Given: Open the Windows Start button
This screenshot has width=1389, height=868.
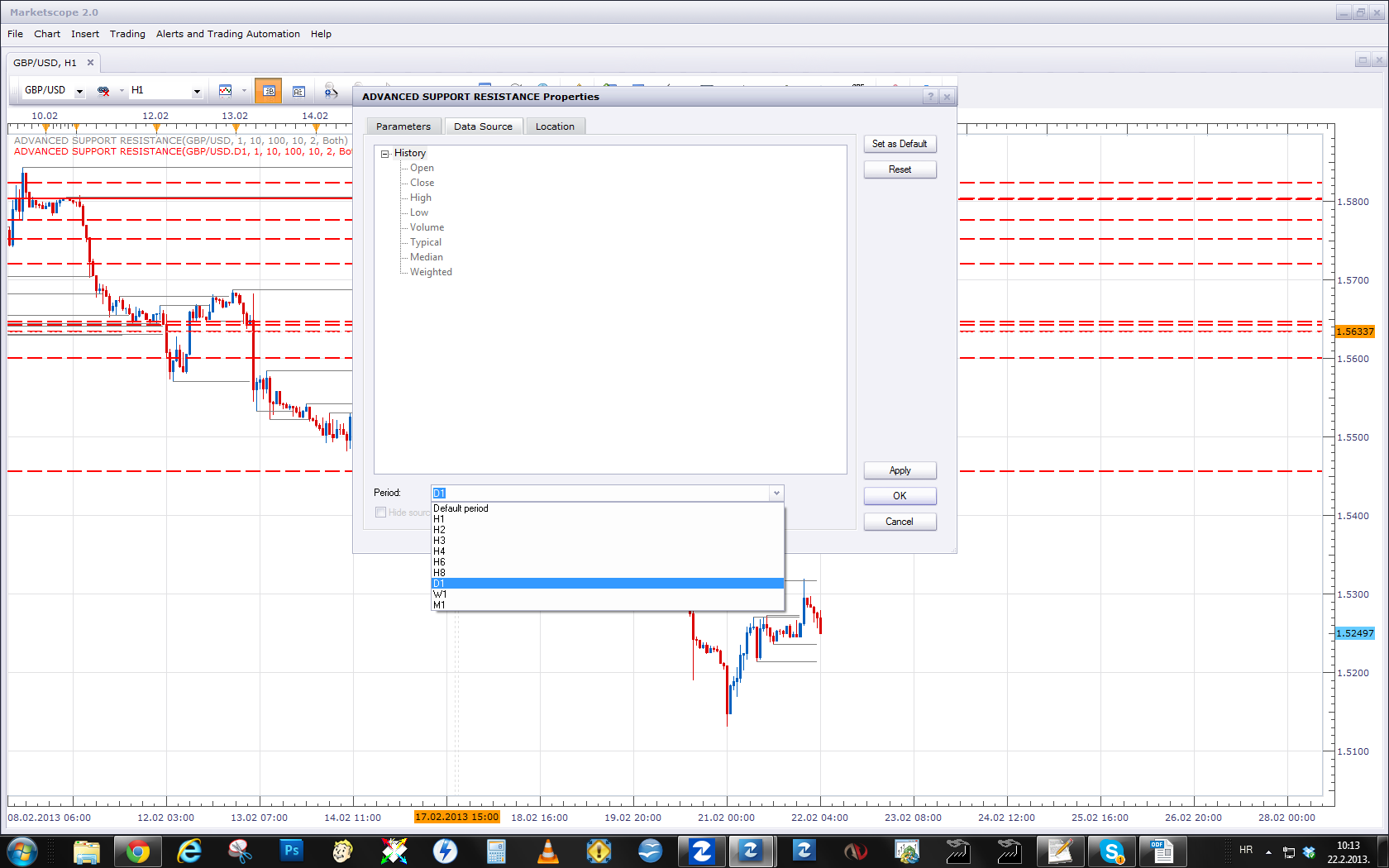Looking at the screenshot, I should coord(22,851).
